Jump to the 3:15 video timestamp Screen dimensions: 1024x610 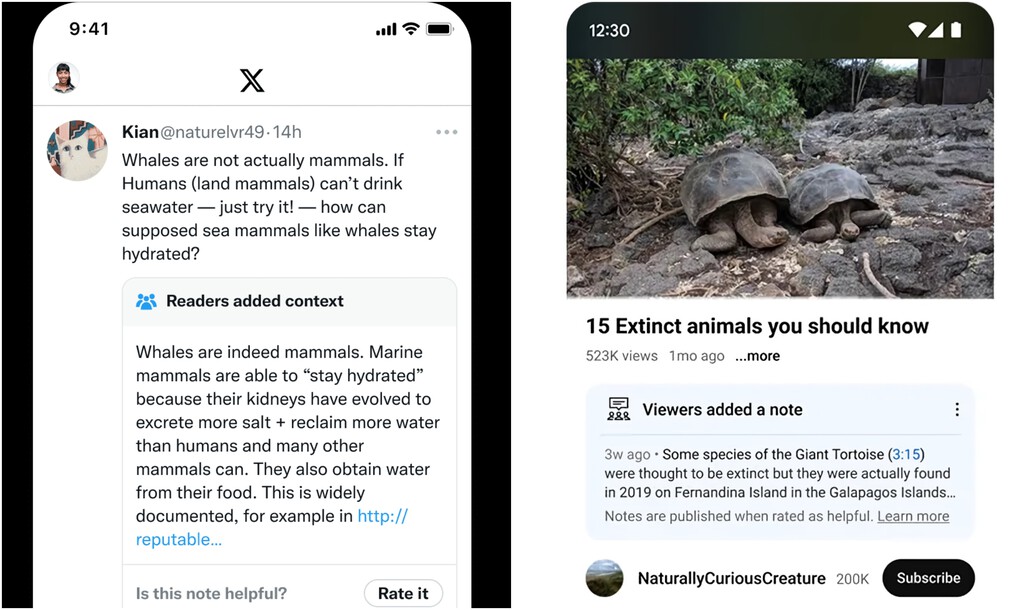click(x=906, y=454)
